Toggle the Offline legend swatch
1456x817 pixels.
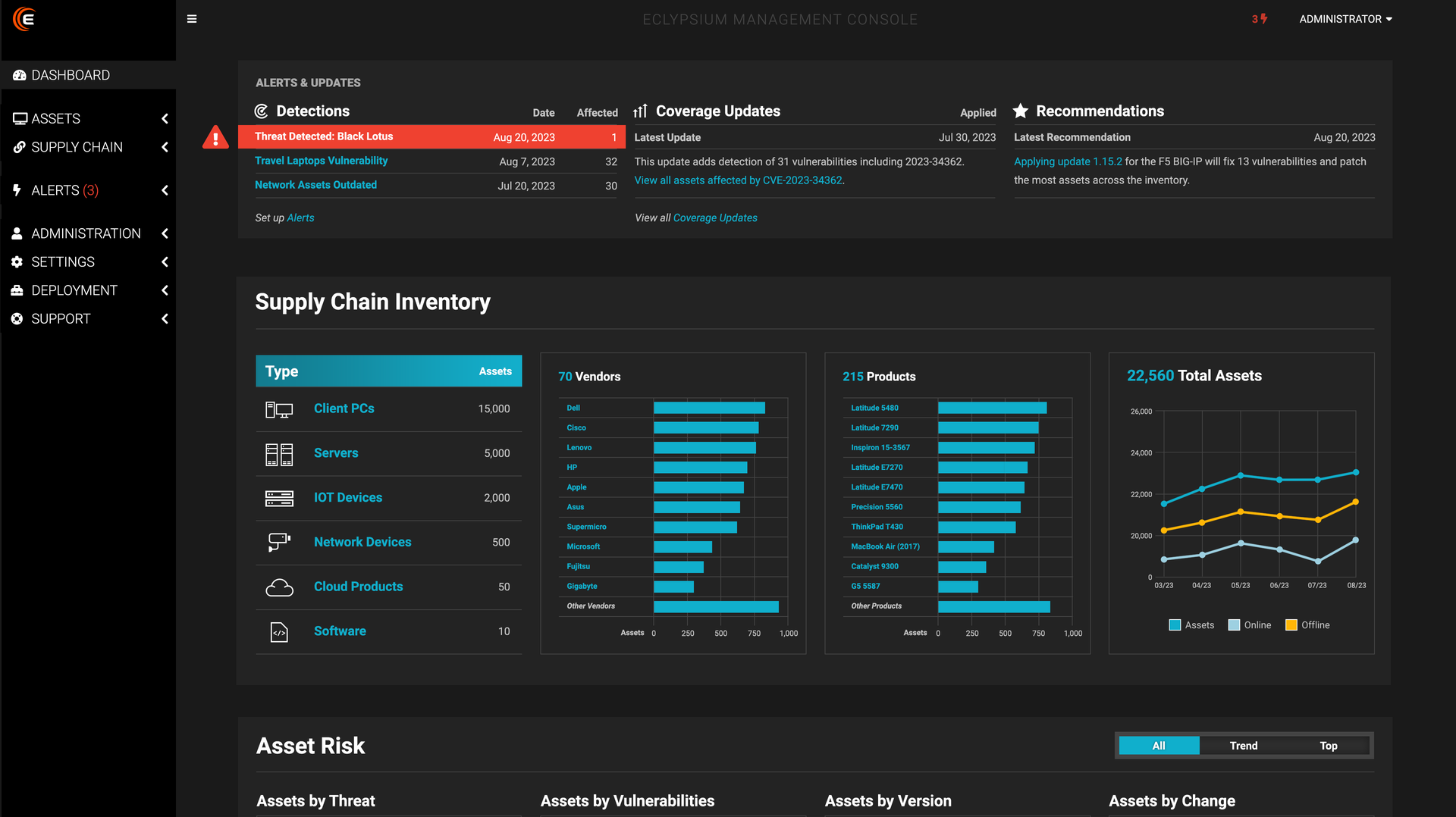tap(1291, 625)
